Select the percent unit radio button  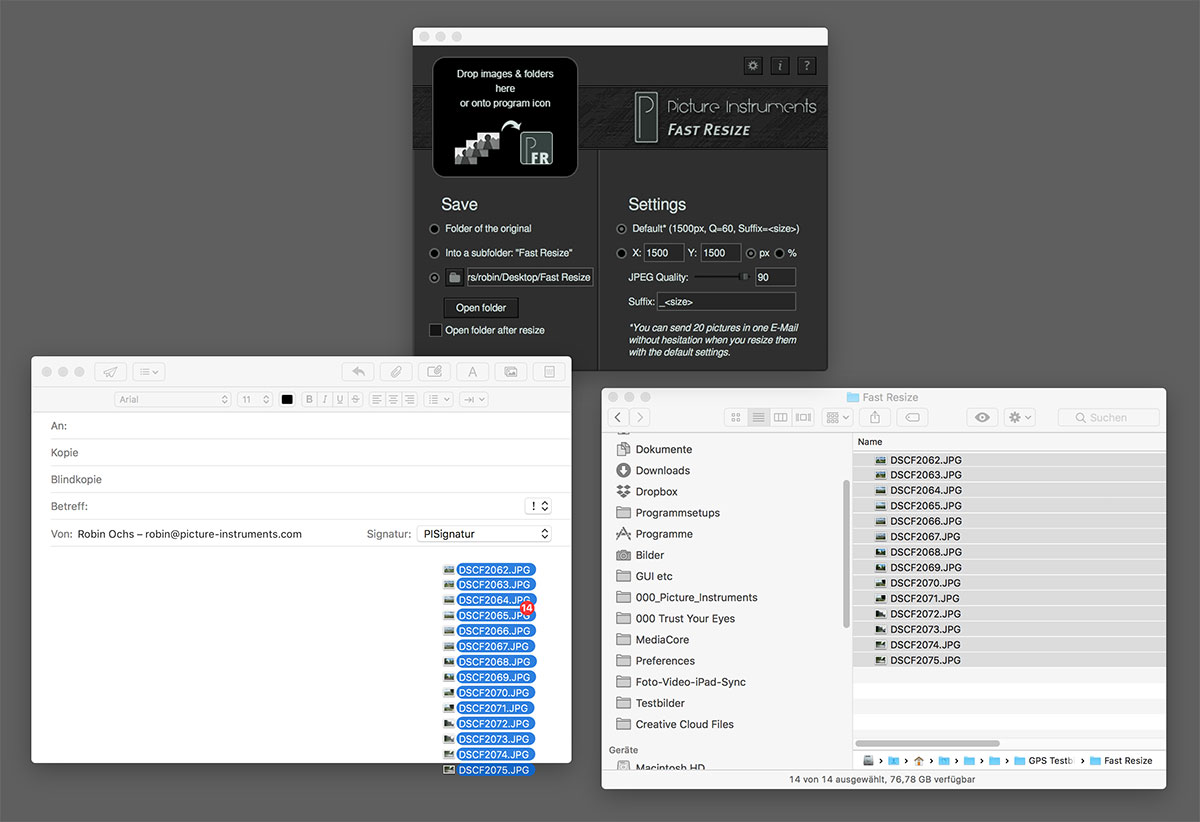point(780,253)
